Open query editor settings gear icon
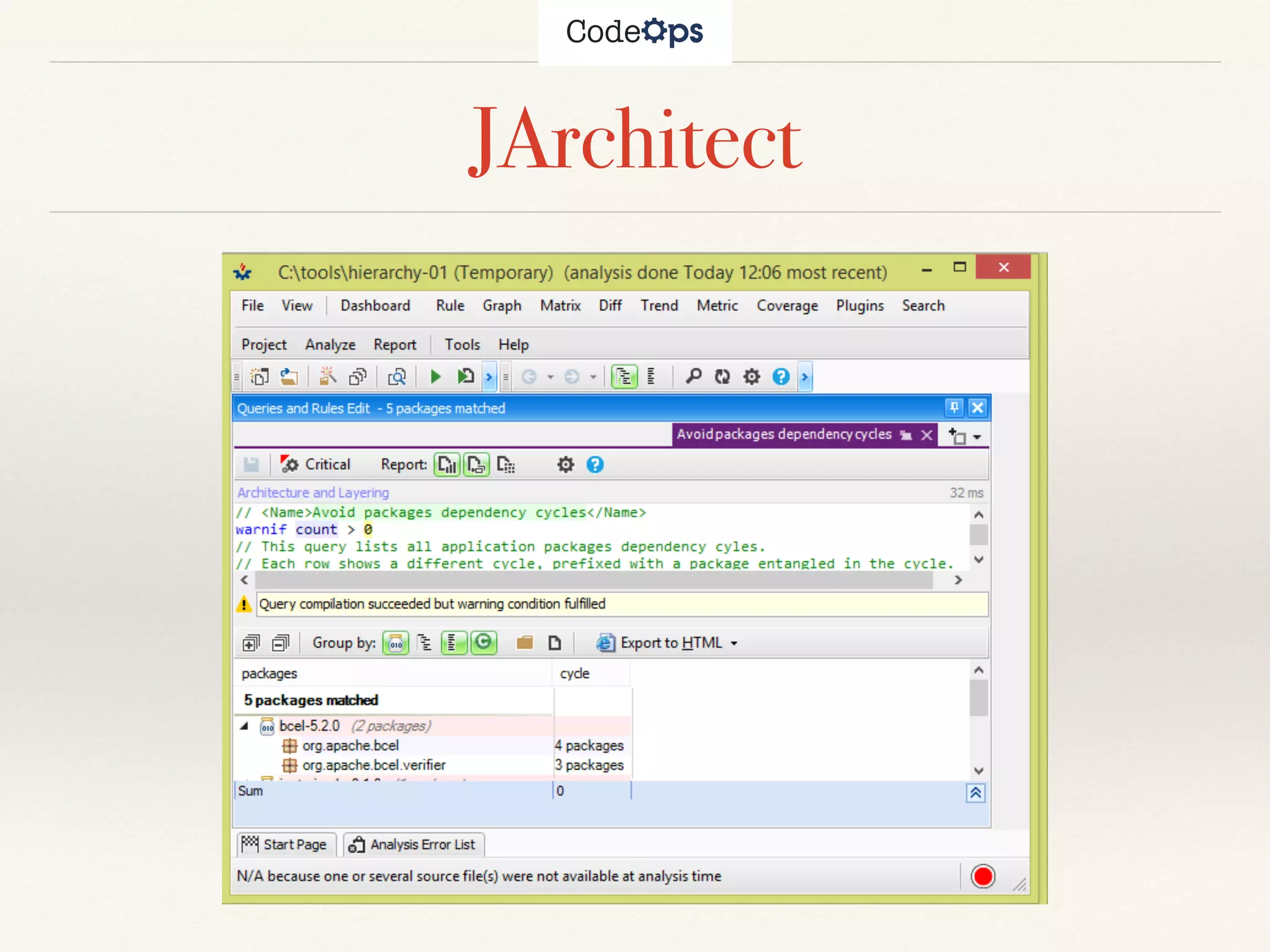 pos(566,464)
